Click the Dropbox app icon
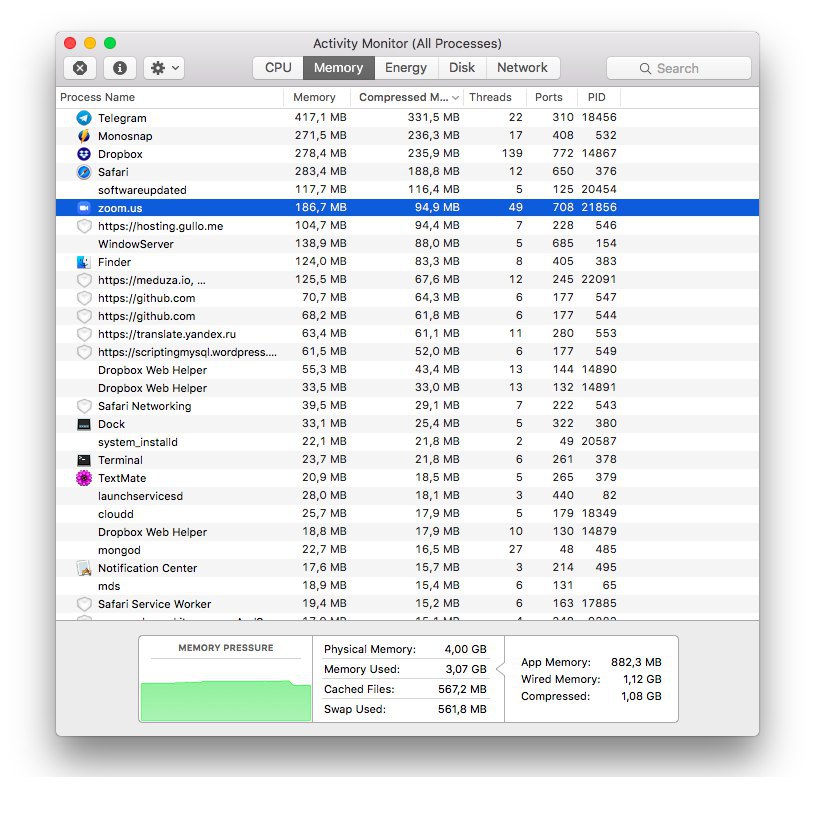The height and width of the screenshot is (816, 815). coord(84,154)
